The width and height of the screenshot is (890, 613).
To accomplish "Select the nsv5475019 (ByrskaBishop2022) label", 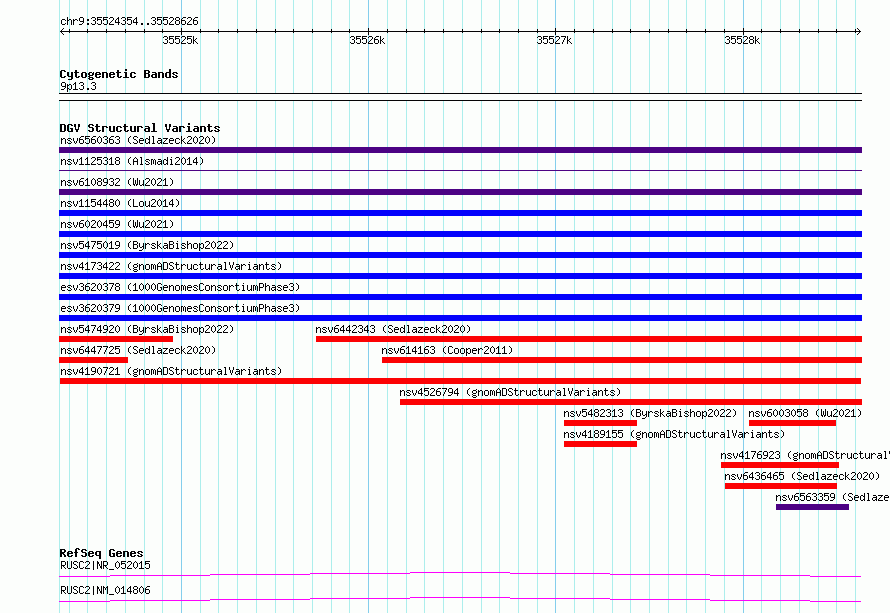I will click(x=147, y=245).
